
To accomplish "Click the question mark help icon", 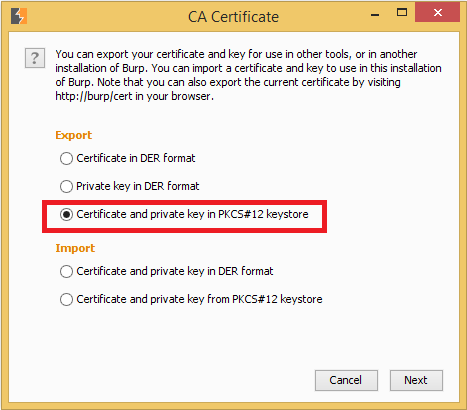I will click(x=35, y=58).
